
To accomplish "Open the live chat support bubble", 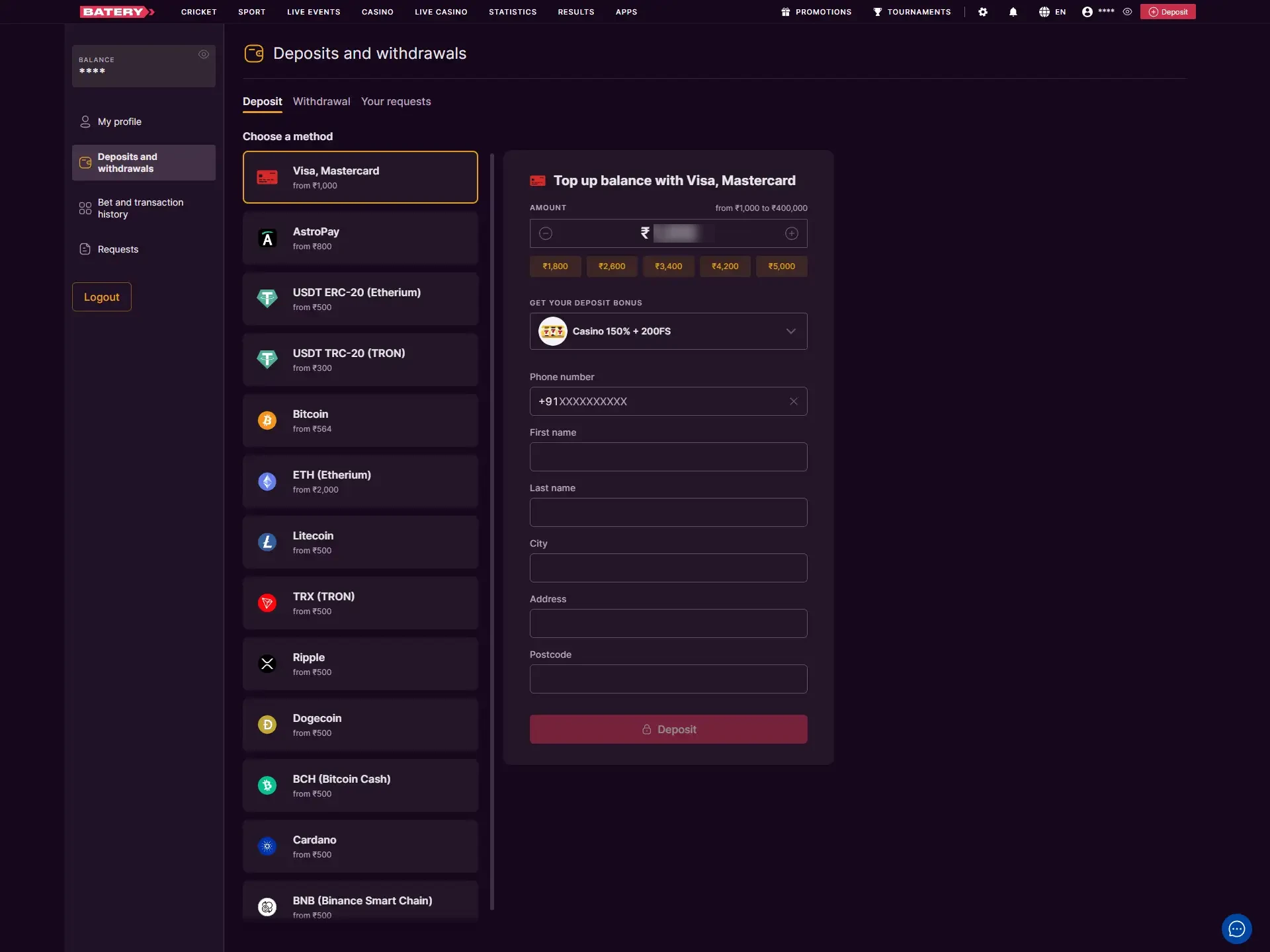I will 1236,929.
